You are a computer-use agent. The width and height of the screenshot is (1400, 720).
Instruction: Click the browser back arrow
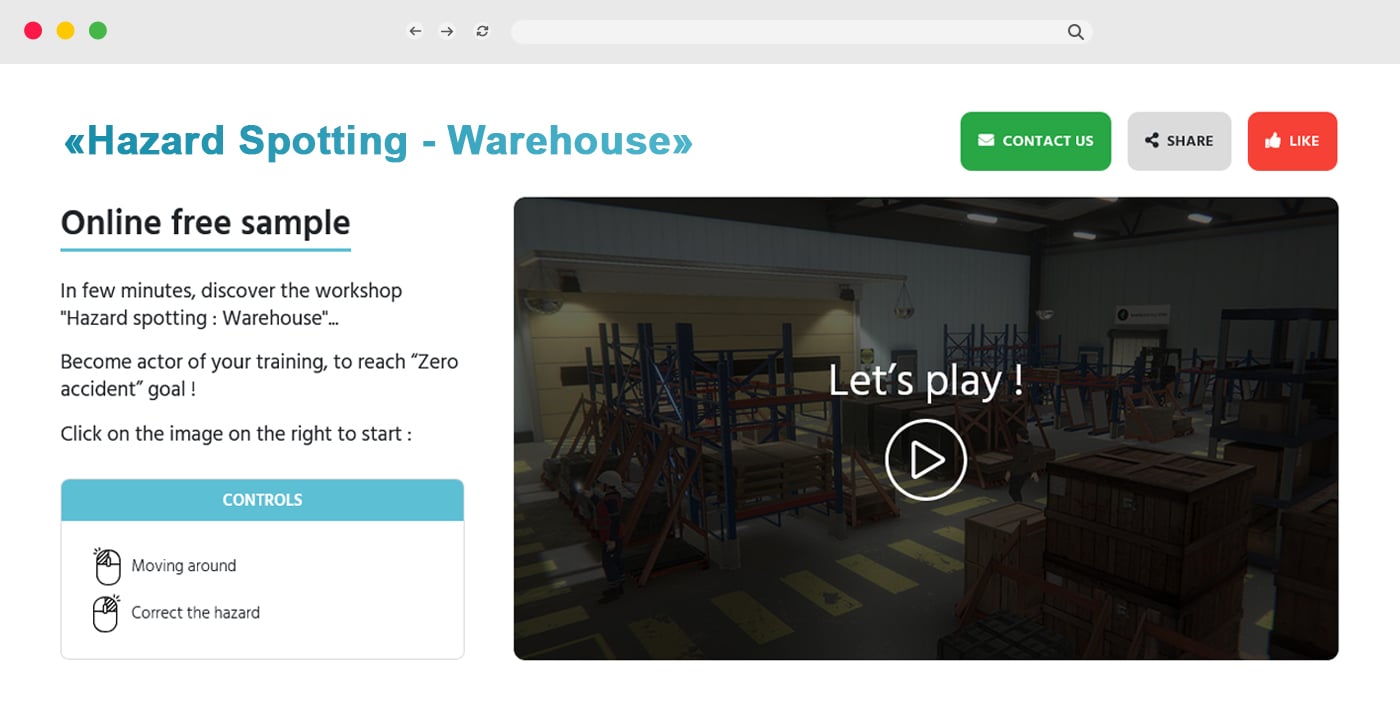tap(415, 30)
